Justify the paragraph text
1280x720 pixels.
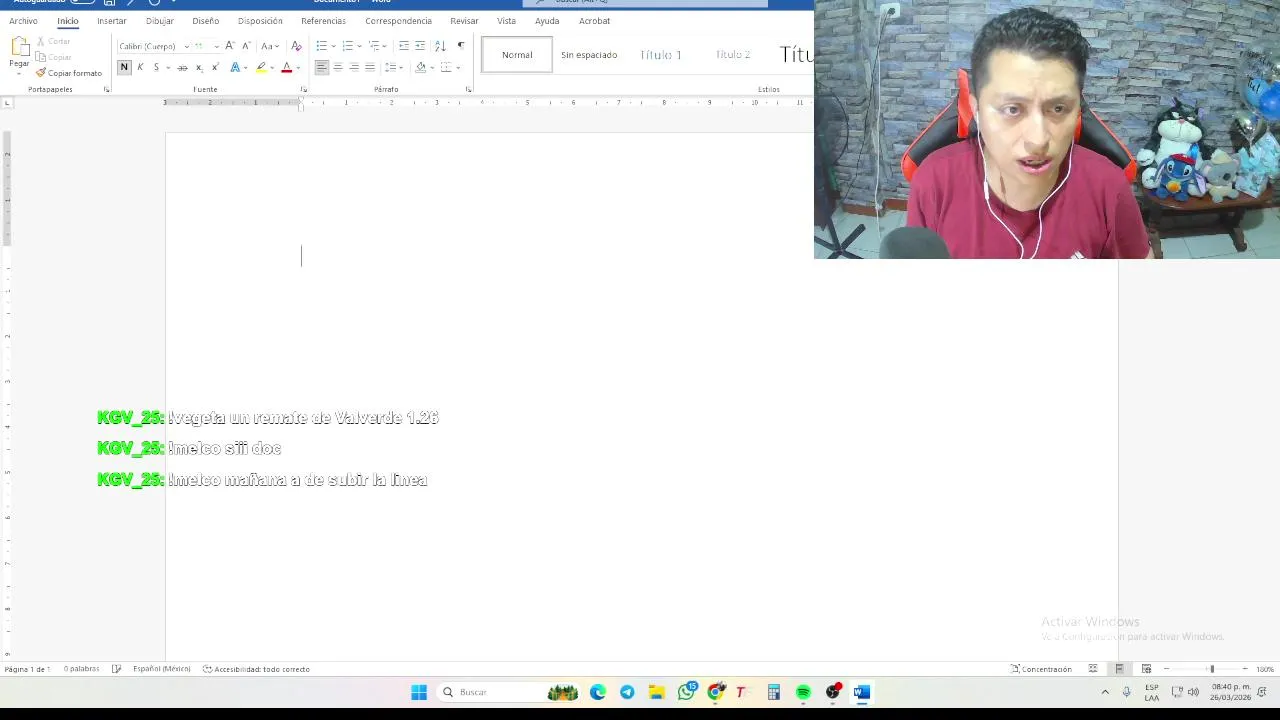click(370, 67)
